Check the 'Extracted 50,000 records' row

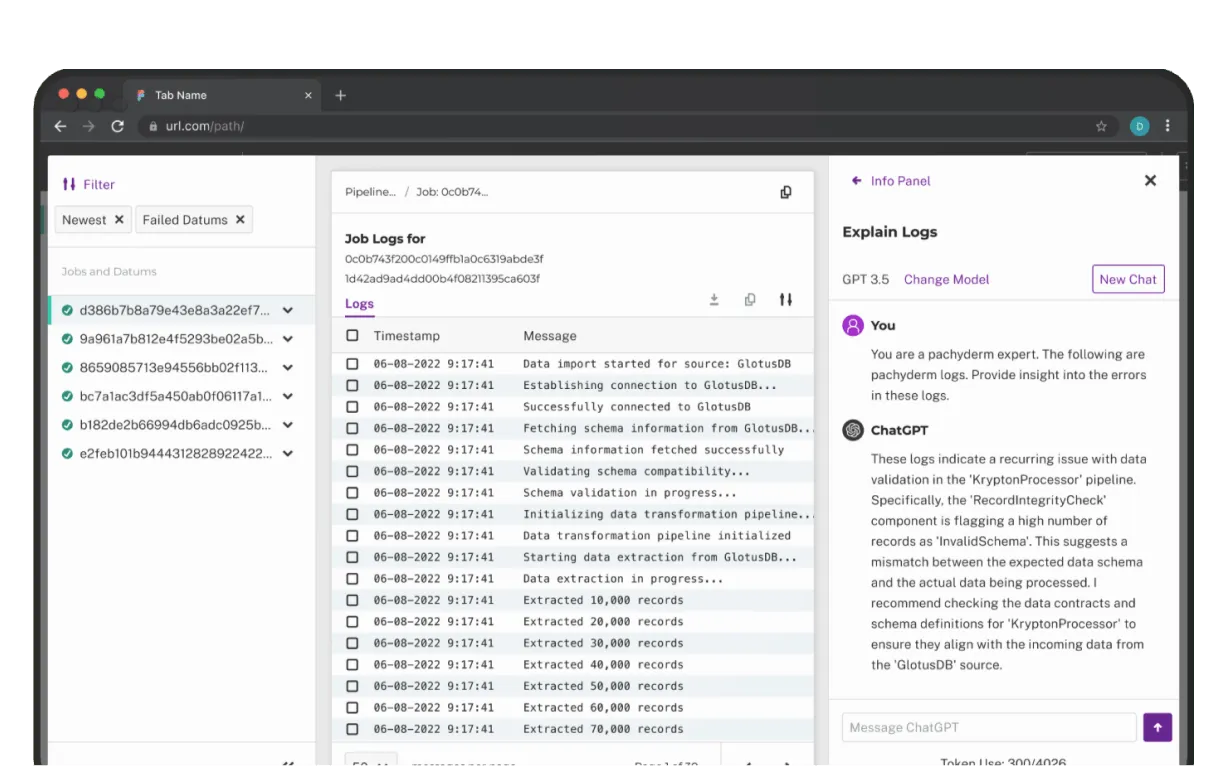352,686
